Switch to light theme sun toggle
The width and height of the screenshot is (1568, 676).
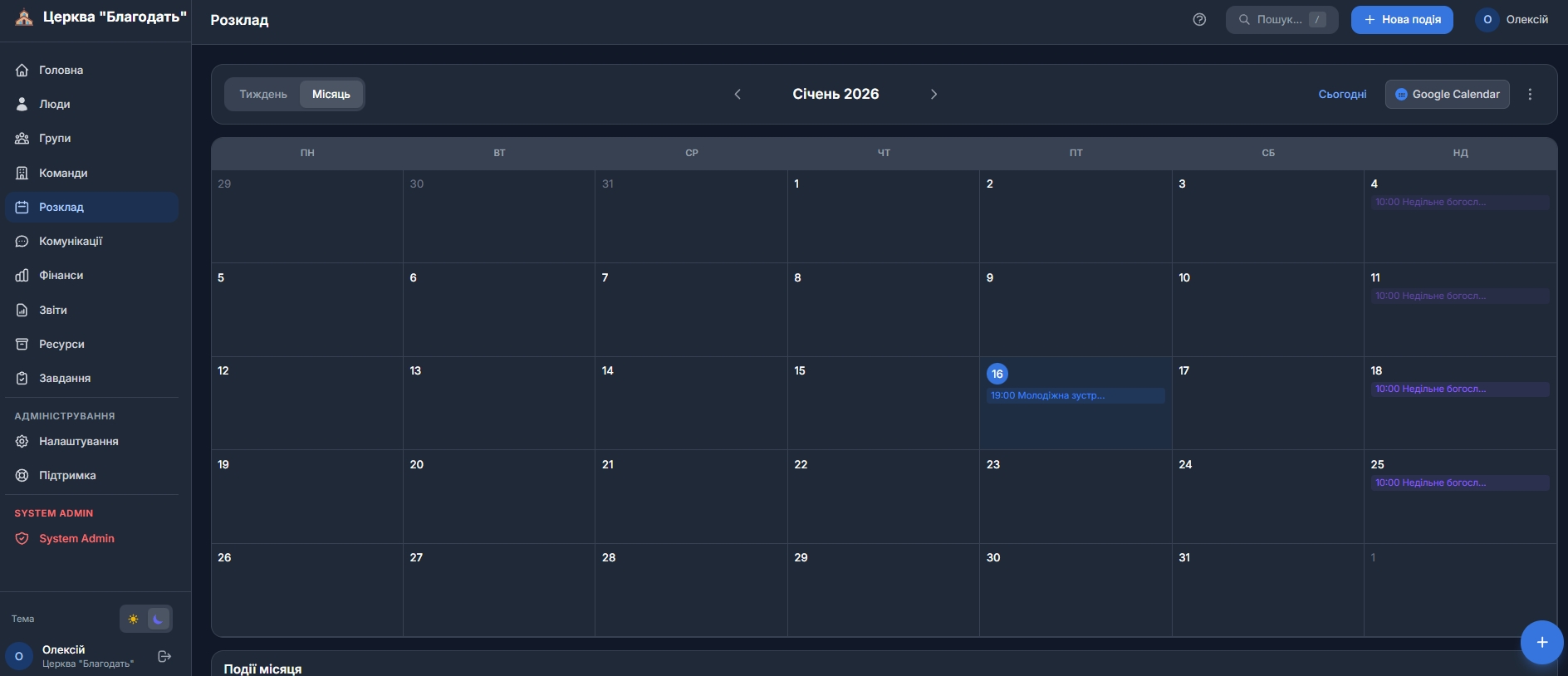pos(134,620)
